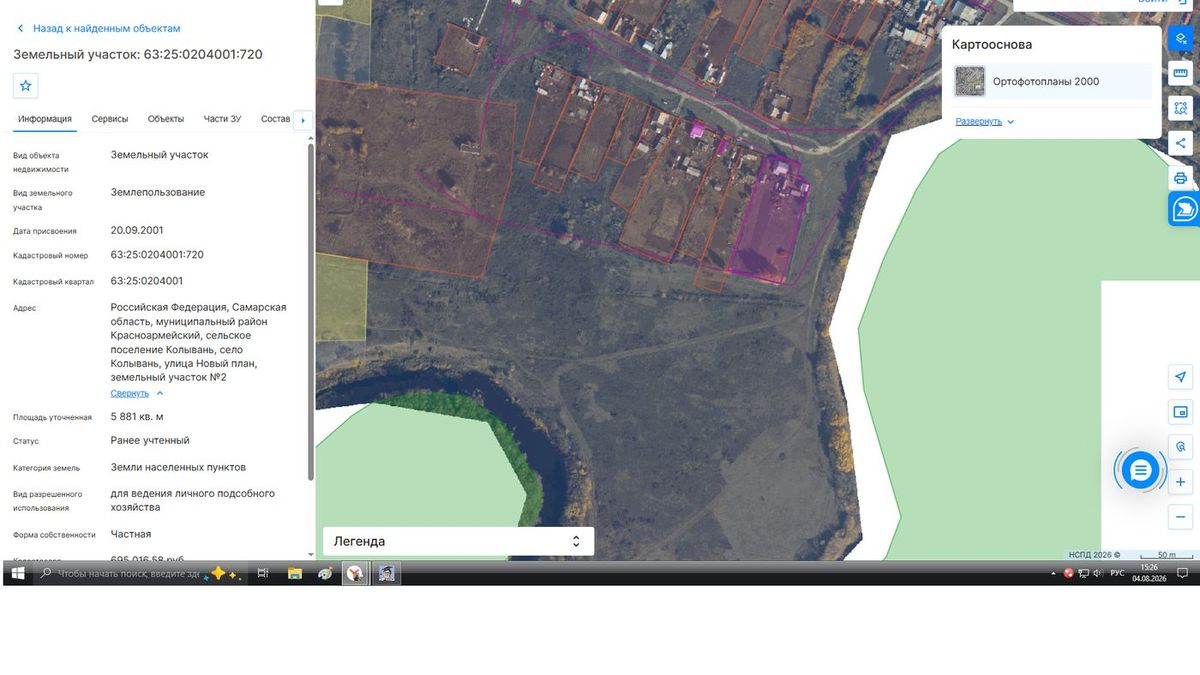1200x675 pixels.
Task: Click heading 'Земельный участок: 63:25:0204001:720'
Action: point(138,54)
